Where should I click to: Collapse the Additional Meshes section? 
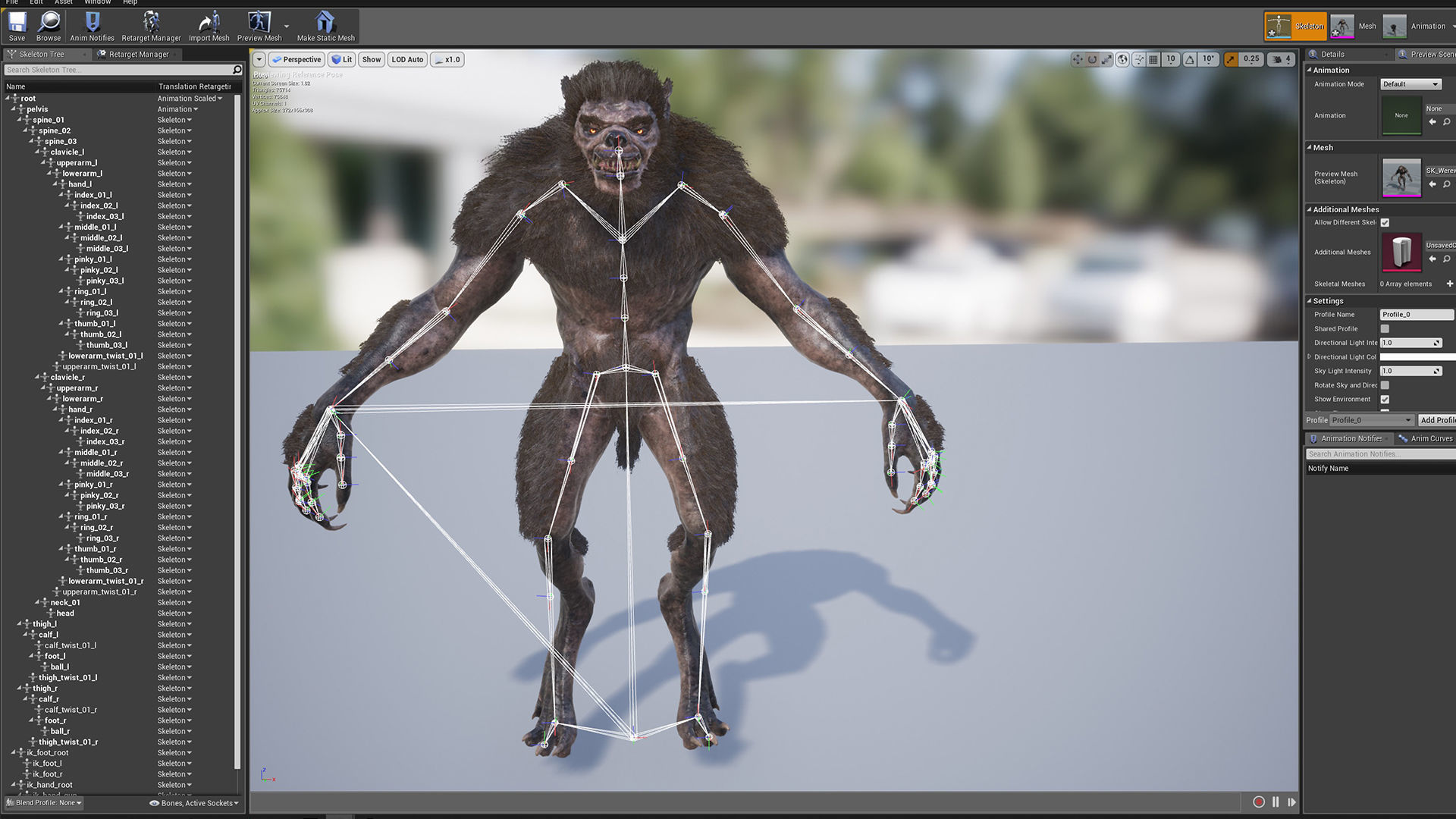pos(1310,209)
